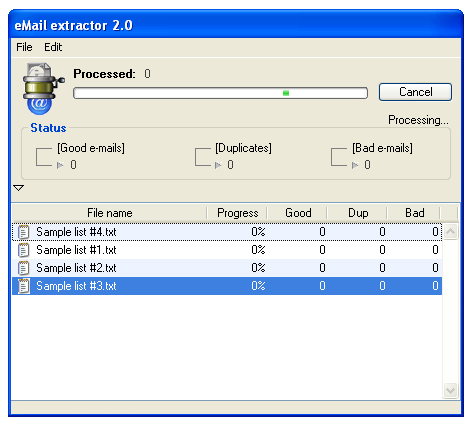Click the Sample list #1.txt file icon
Viewport: 472px width, 425px height.
tap(23, 250)
